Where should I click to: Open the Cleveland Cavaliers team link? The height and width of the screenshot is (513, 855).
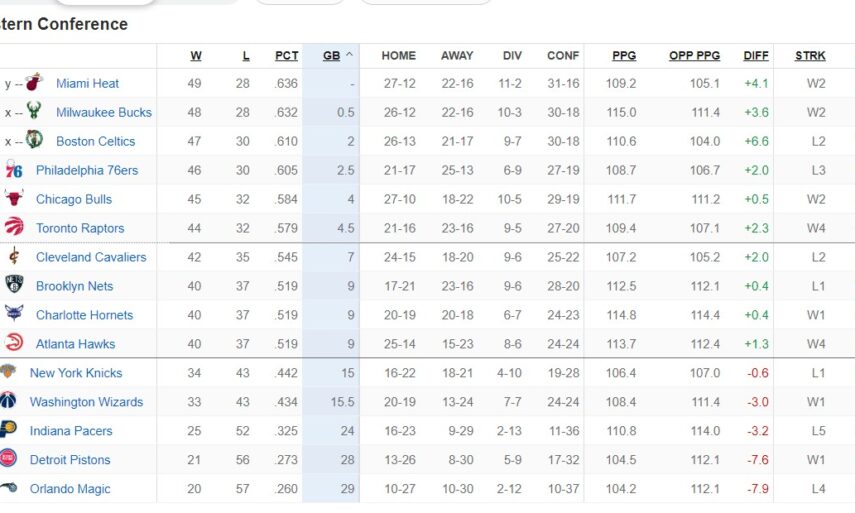coord(91,257)
